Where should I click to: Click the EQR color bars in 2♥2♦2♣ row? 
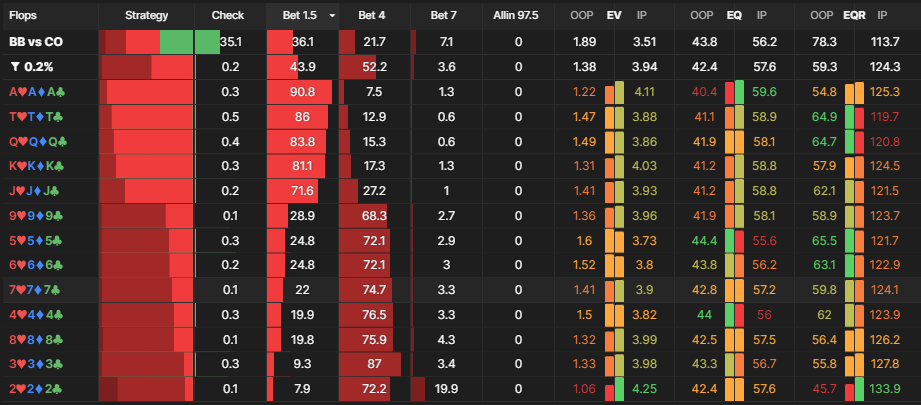point(854,386)
